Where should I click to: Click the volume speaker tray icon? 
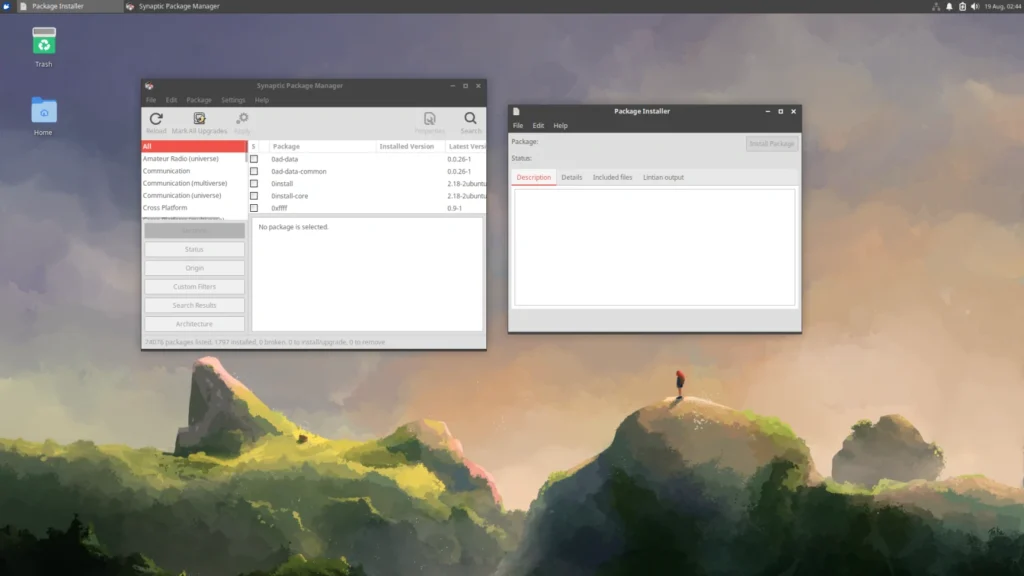coord(975,7)
